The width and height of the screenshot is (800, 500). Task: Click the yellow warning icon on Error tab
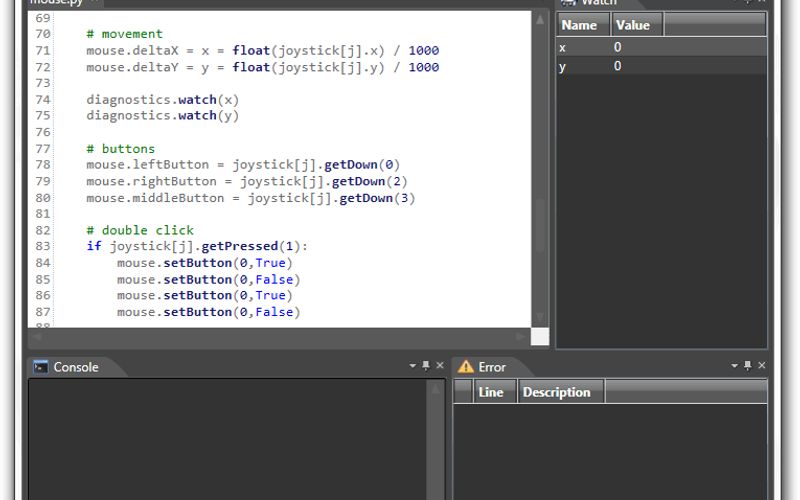coord(465,367)
